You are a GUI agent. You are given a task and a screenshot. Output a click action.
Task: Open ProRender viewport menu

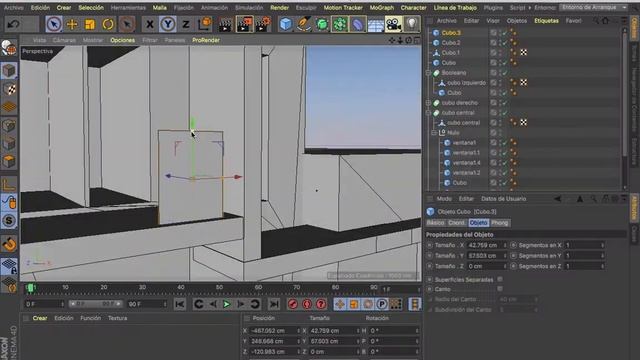click(206, 40)
